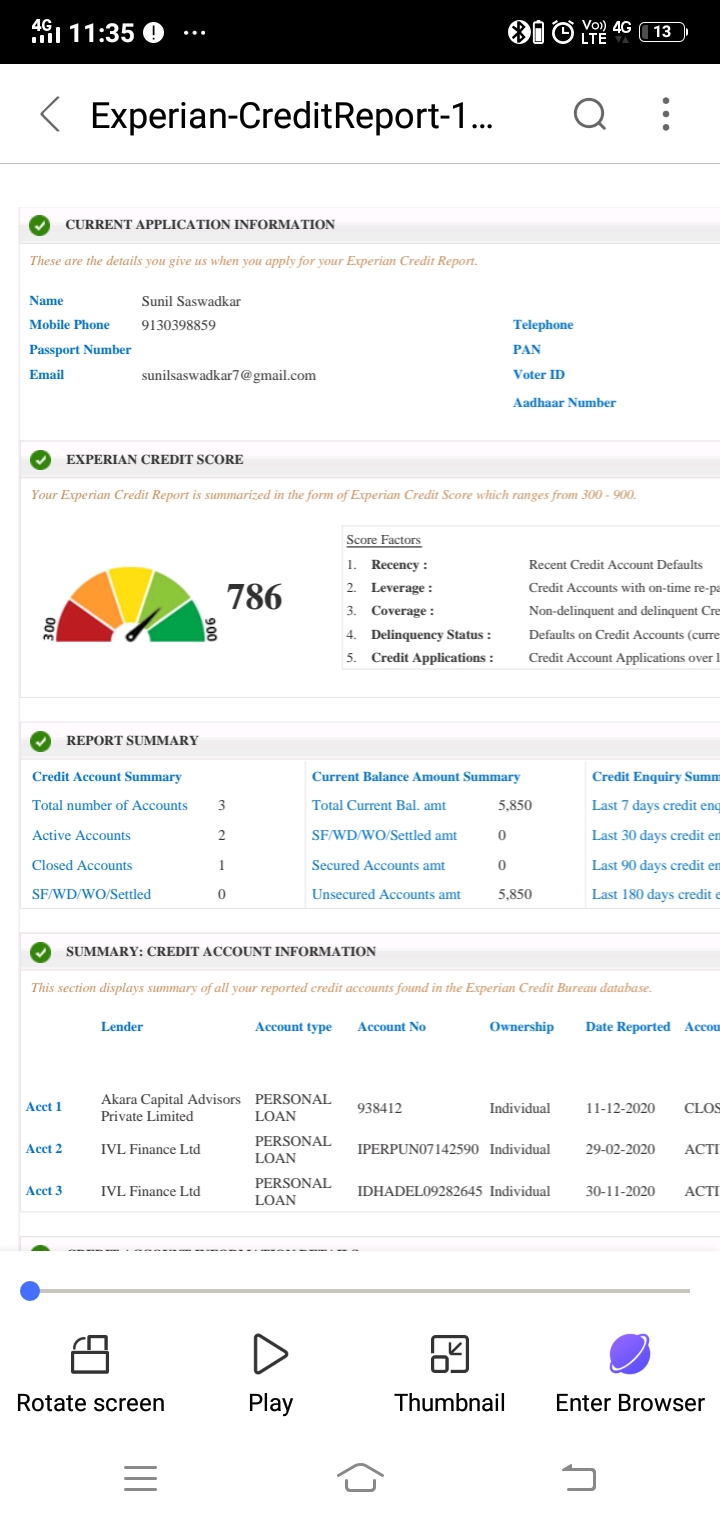Tap the Date Reported column header
This screenshot has height=1520, width=720.
coord(628,1027)
